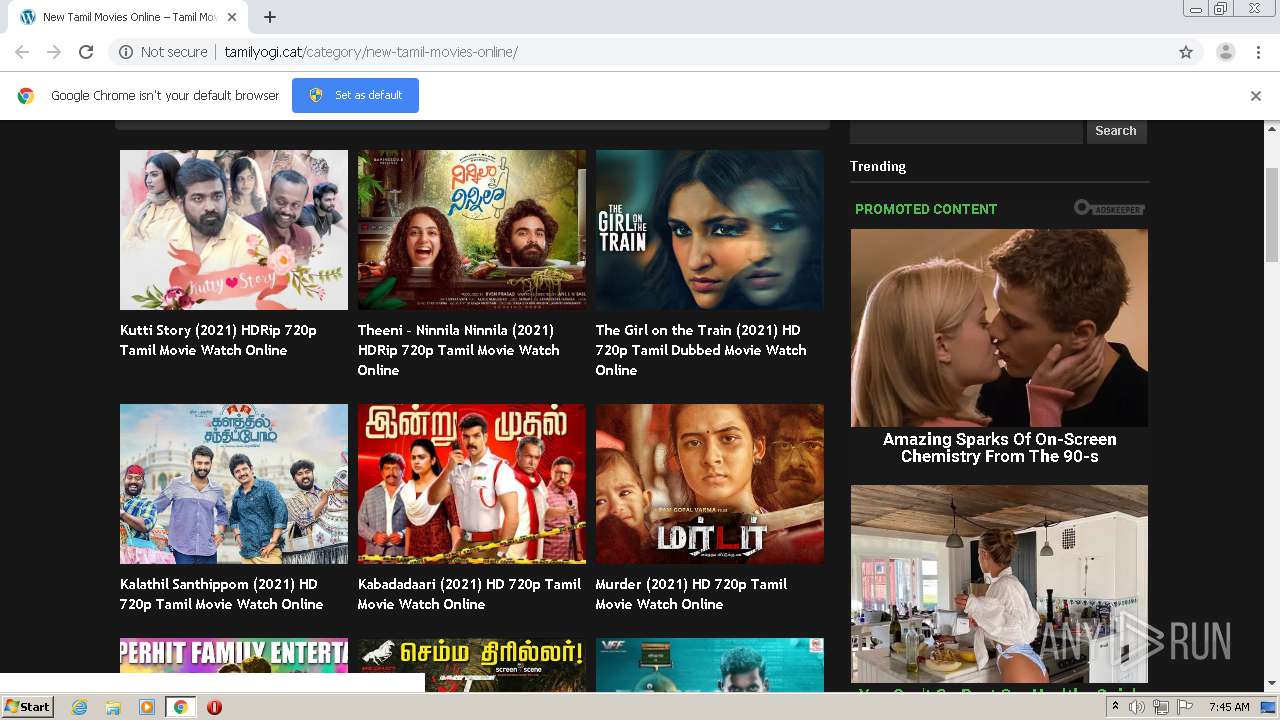Viewport: 1280px width, 720px height.
Task: Open File Explorer from the taskbar
Action: 113,706
